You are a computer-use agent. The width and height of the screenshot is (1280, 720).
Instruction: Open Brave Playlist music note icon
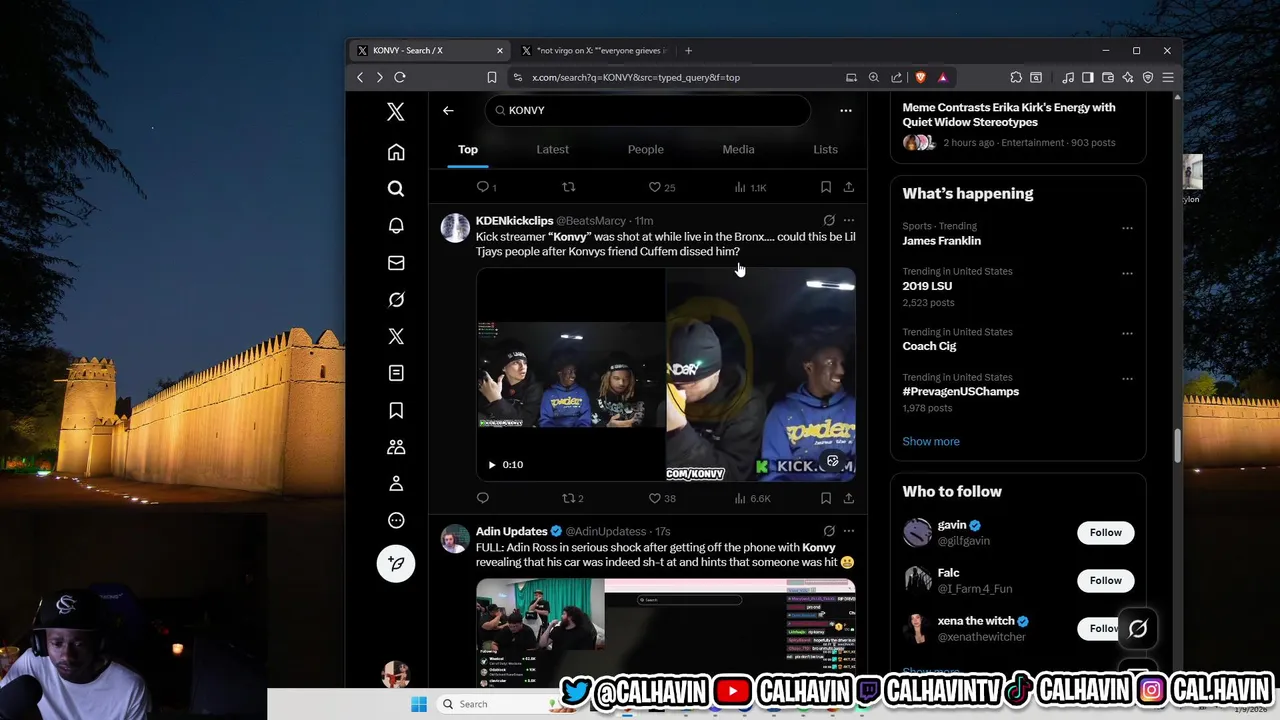(1068, 77)
